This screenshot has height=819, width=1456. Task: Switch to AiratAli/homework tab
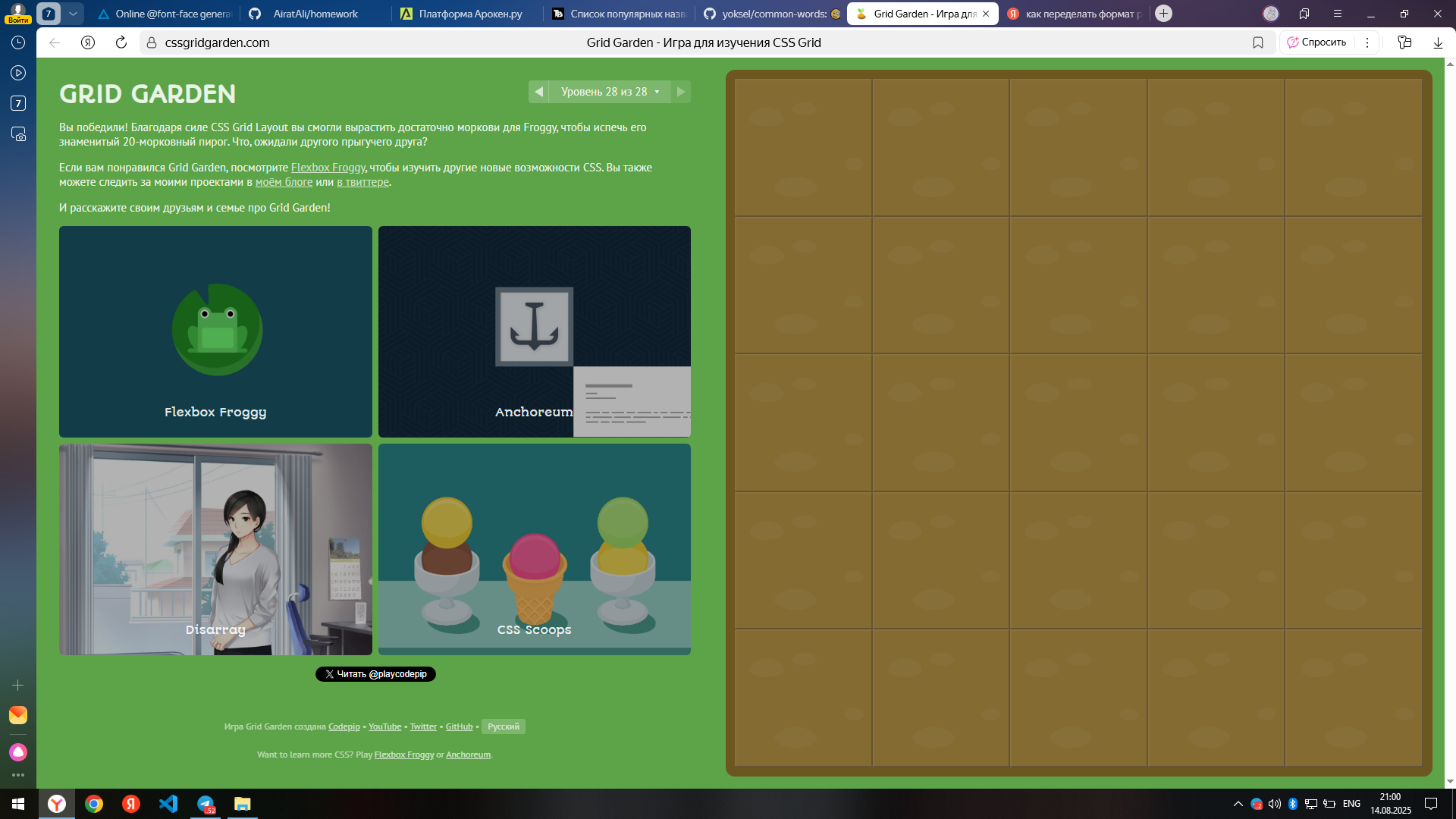point(315,14)
